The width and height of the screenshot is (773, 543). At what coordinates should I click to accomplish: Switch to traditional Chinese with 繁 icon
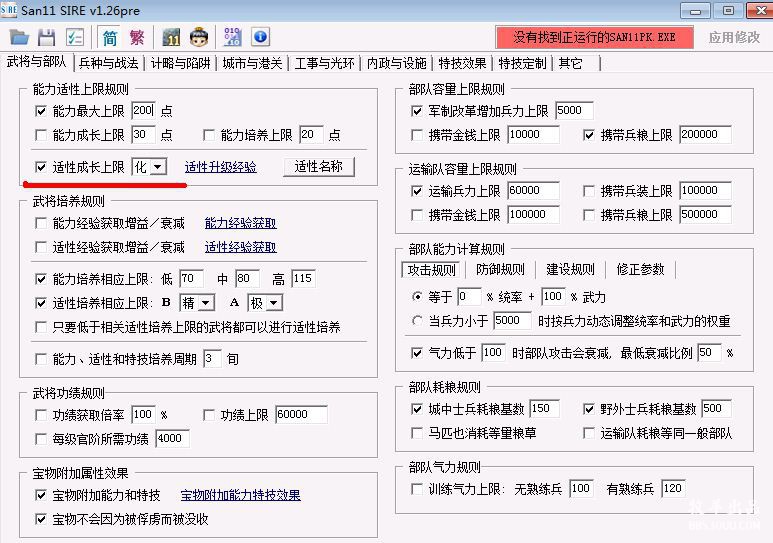pyautogui.click(x=137, y=37)
